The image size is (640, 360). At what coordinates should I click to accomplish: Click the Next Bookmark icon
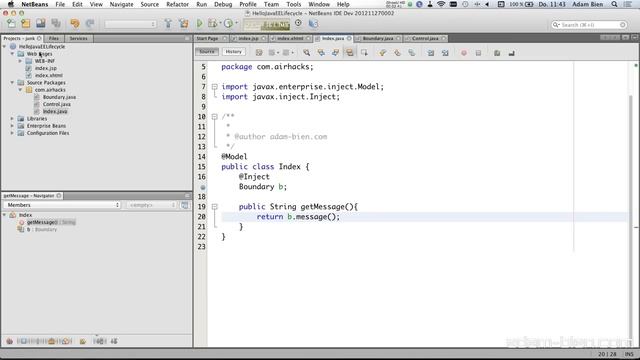click(397, 53)
